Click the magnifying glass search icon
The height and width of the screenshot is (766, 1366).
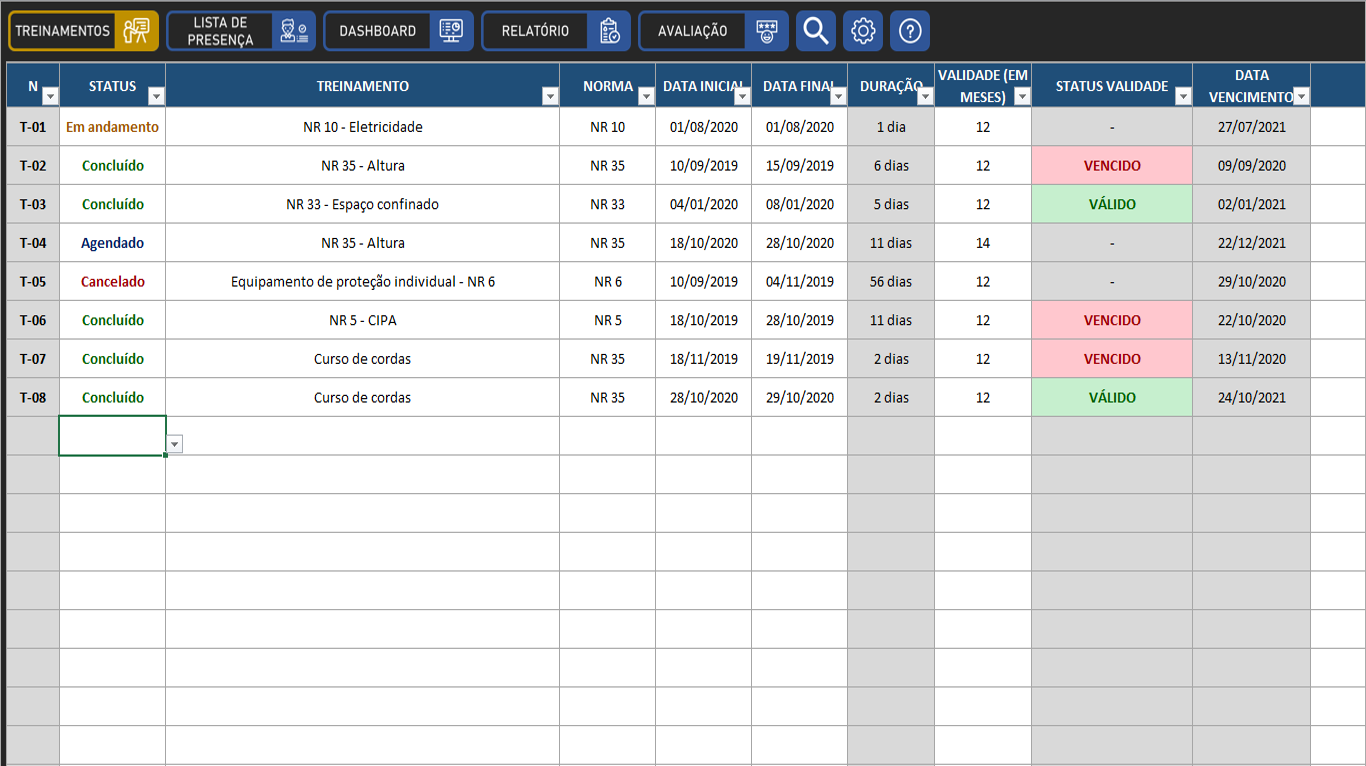coord(816,31)
